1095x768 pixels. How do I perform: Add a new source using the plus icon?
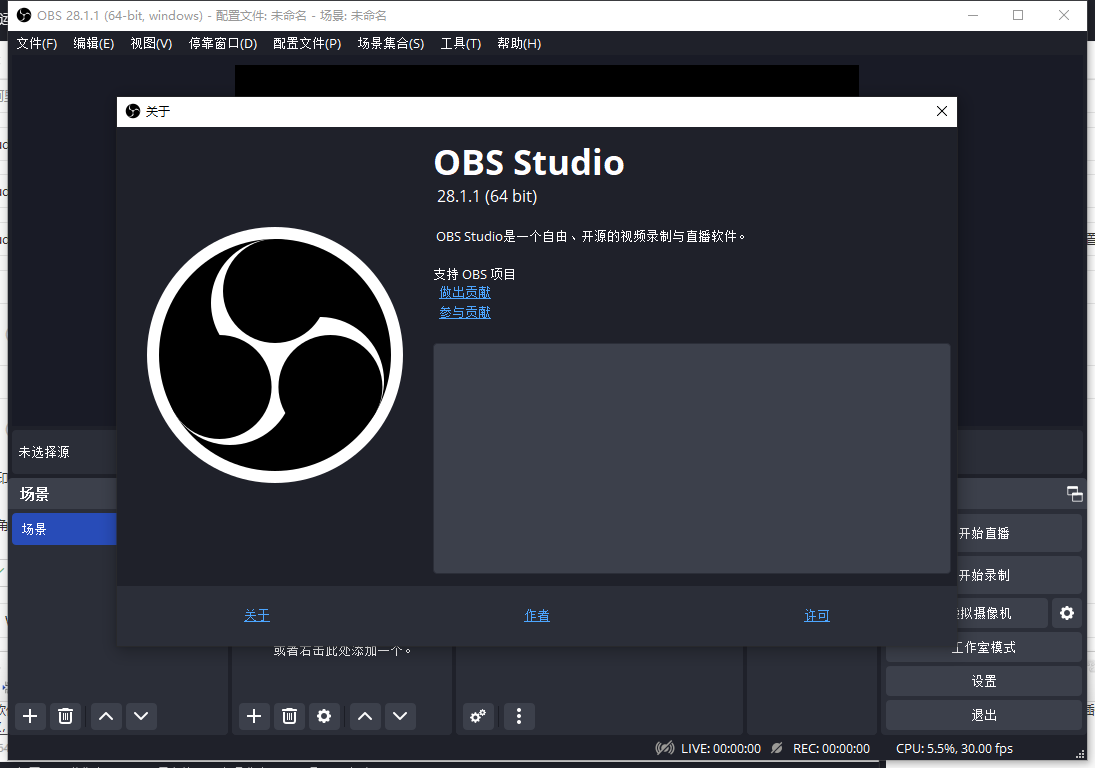253,716
